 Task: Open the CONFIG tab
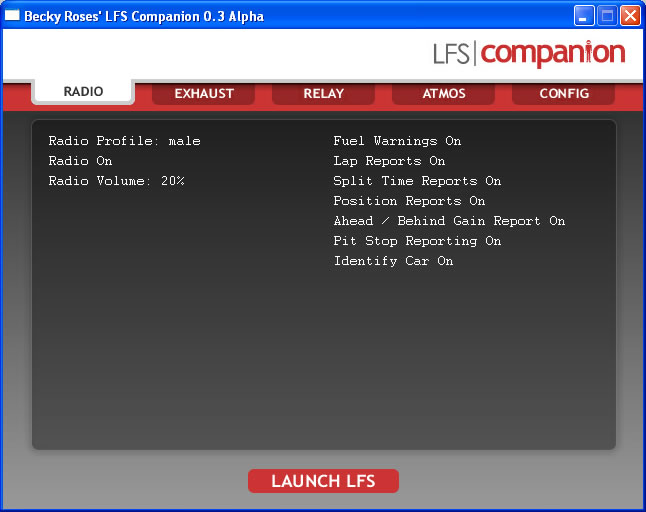click(x=564, y=94)
